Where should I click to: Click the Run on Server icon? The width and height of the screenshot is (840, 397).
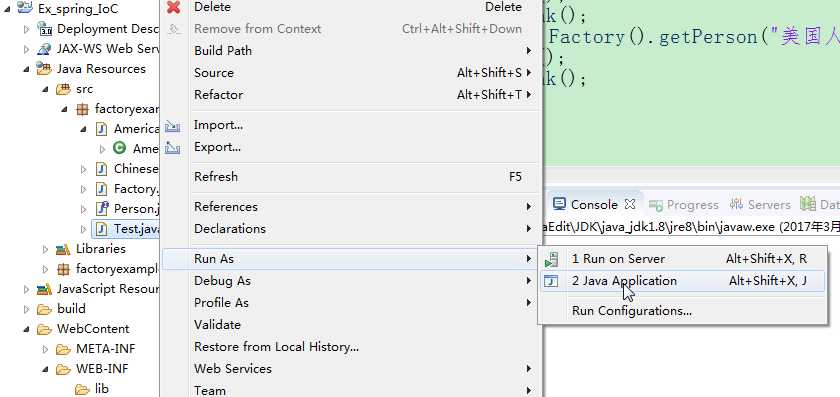click(x=551, y=259)
